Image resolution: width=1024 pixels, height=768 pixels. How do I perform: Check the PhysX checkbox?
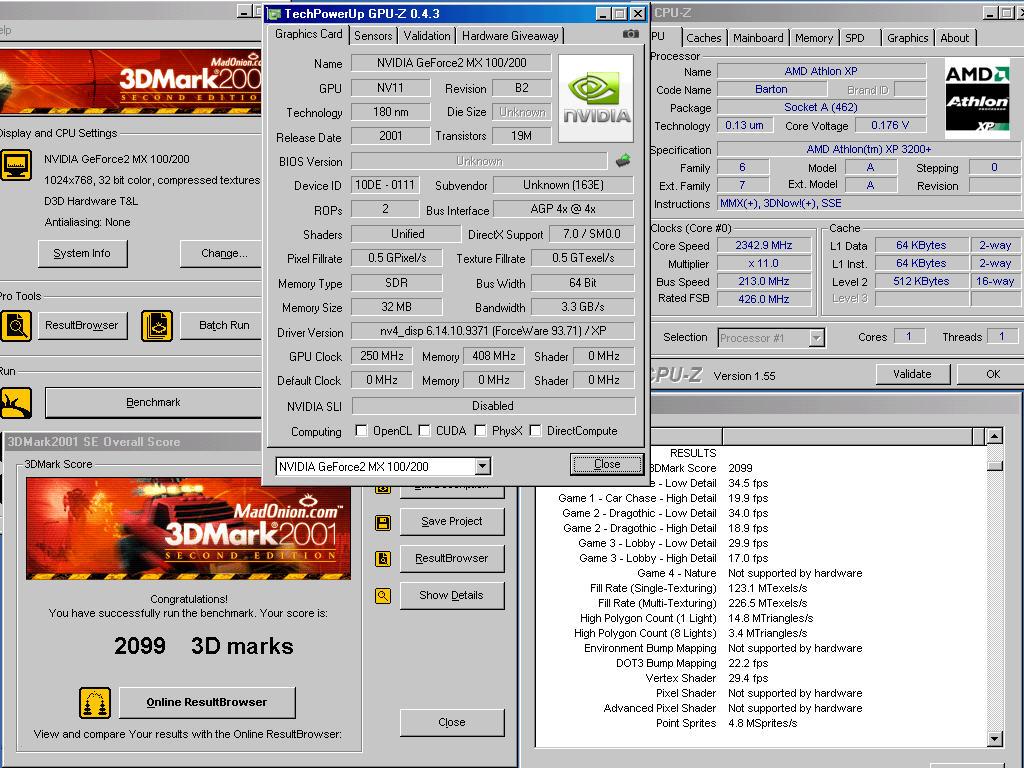click(481, 430)
